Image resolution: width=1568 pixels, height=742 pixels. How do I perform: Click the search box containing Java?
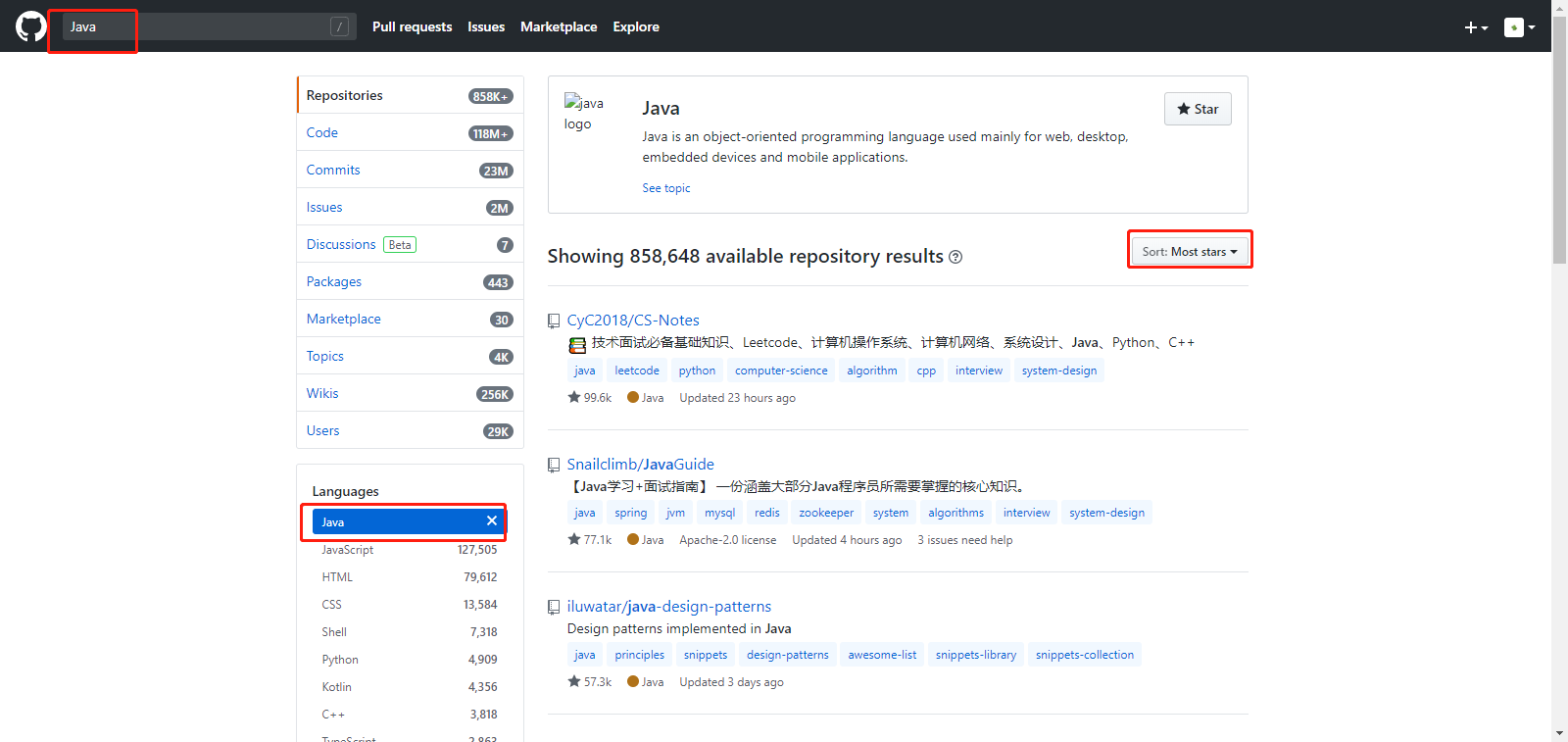click(209, 26)
